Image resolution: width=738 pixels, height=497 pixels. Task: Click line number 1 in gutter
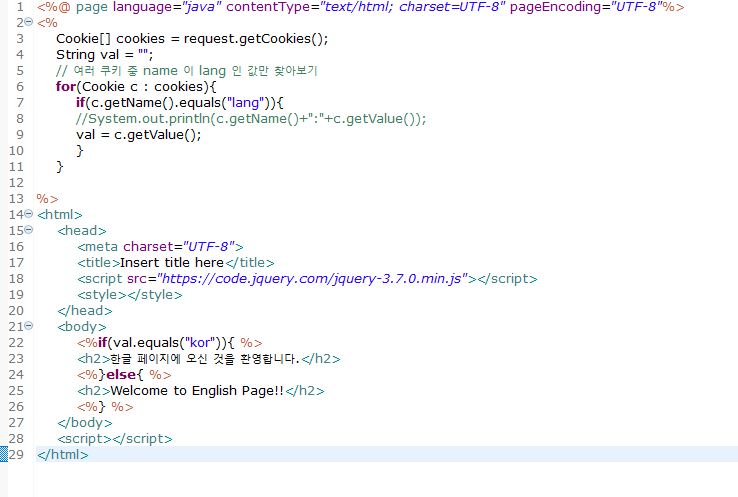click(20, 7)
